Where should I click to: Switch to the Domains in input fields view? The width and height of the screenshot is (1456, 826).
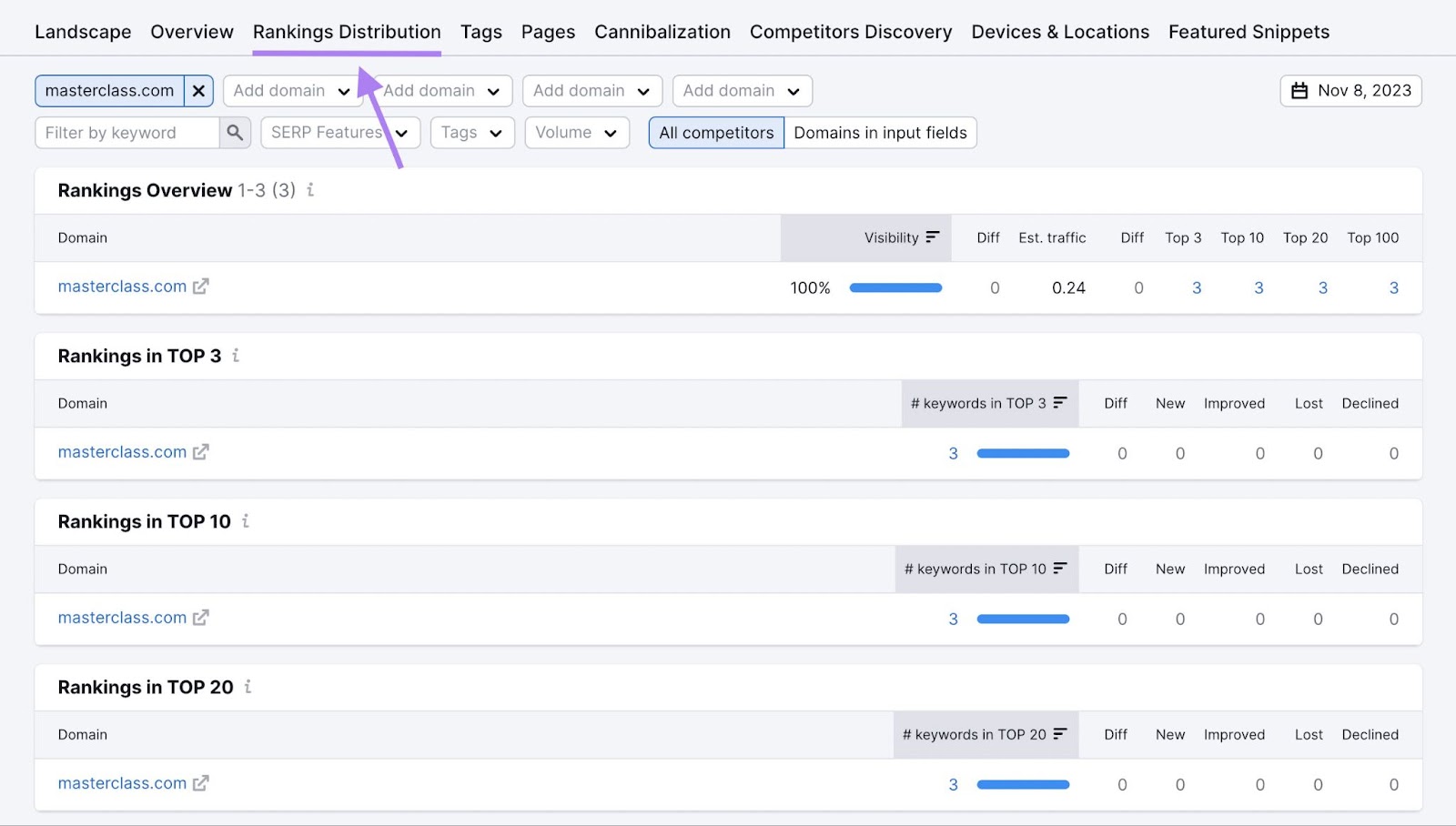pyautogui.click(x=879, y=133)
